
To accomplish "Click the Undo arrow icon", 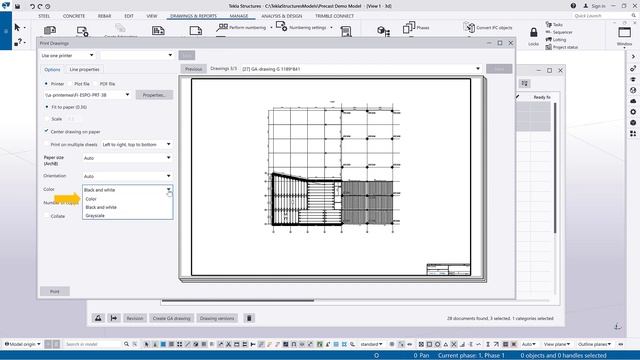I will 32,6.
